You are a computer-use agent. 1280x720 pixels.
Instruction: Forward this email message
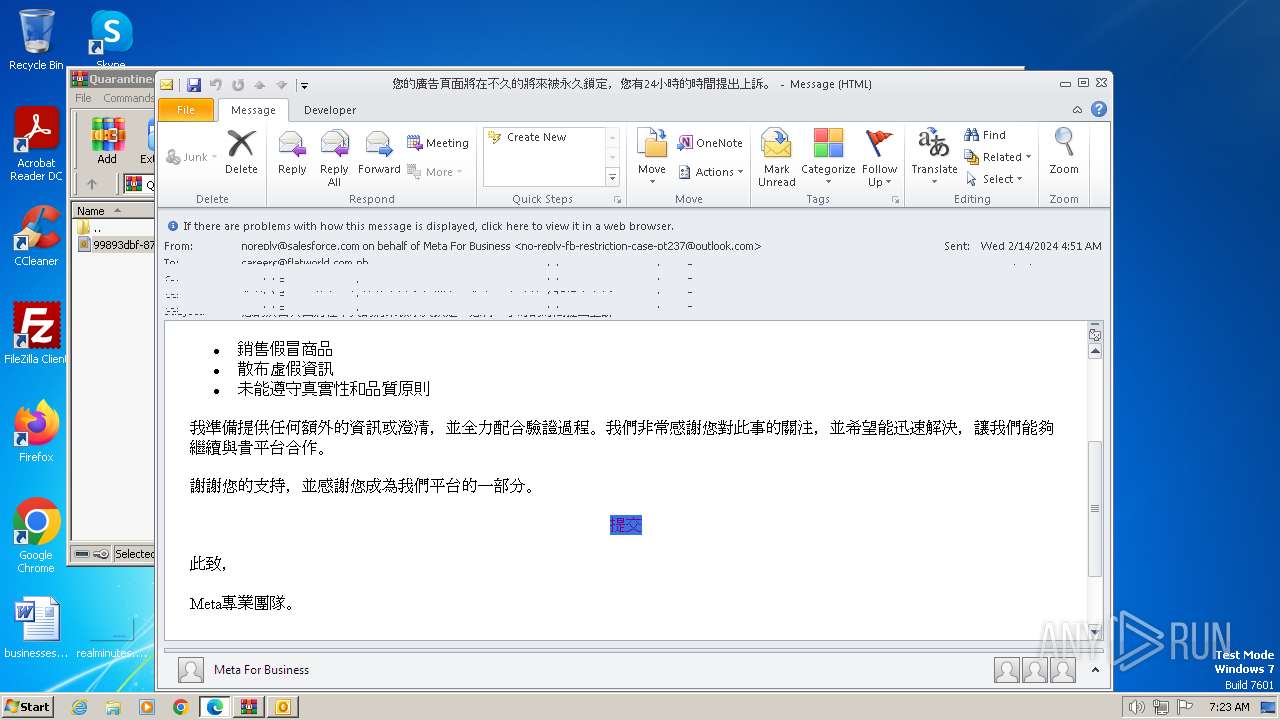click(379, 152)
